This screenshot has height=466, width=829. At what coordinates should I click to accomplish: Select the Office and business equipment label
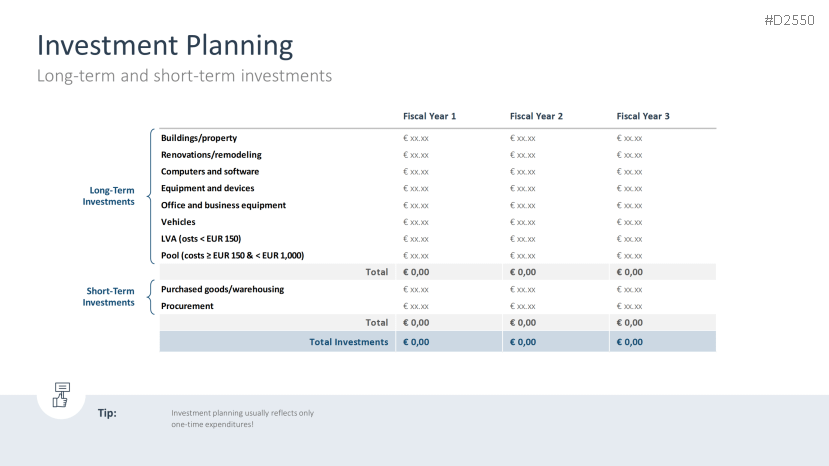point(223,205)
